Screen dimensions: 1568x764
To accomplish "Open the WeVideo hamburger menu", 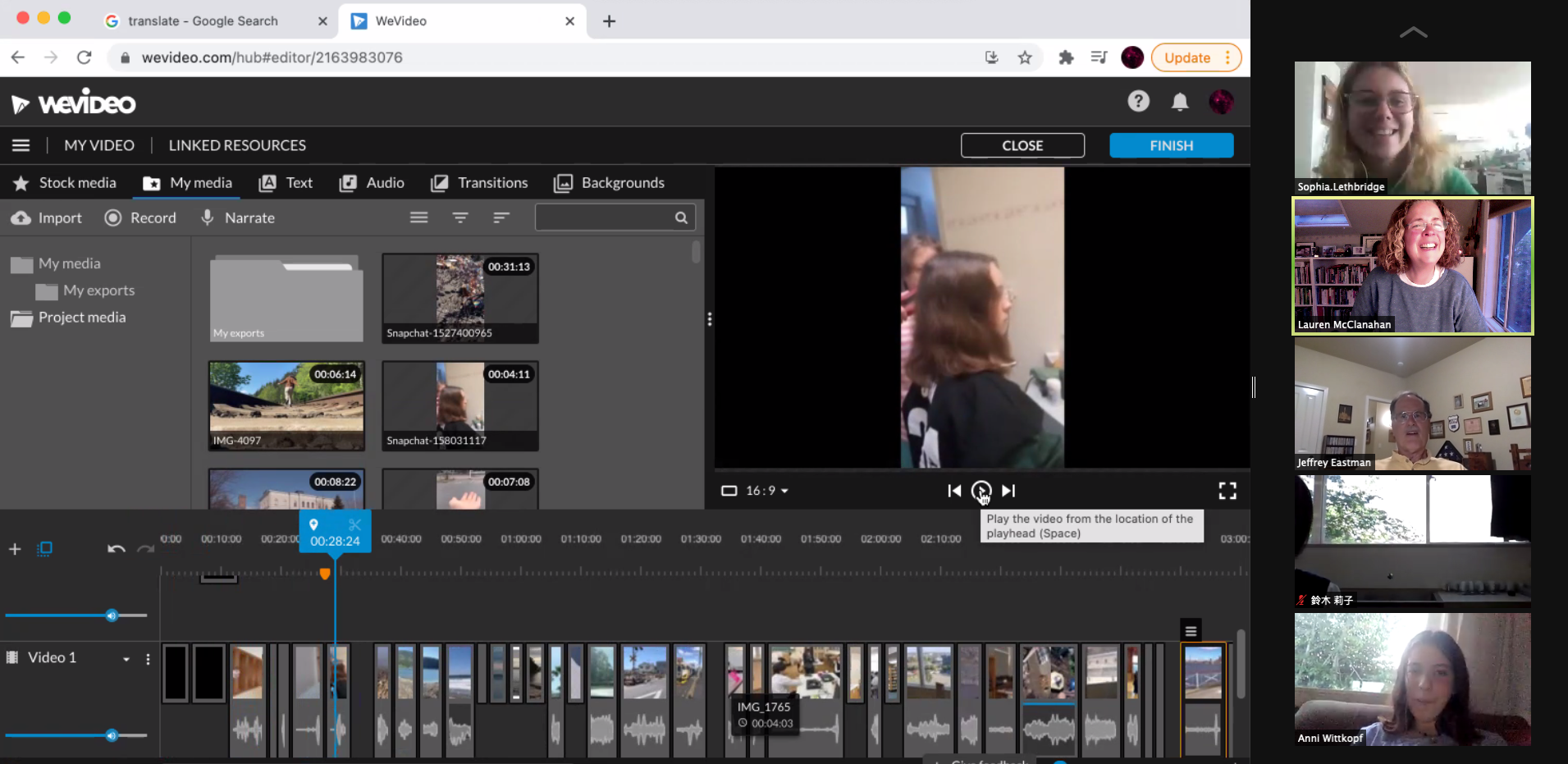I will (x=21, y=145).
